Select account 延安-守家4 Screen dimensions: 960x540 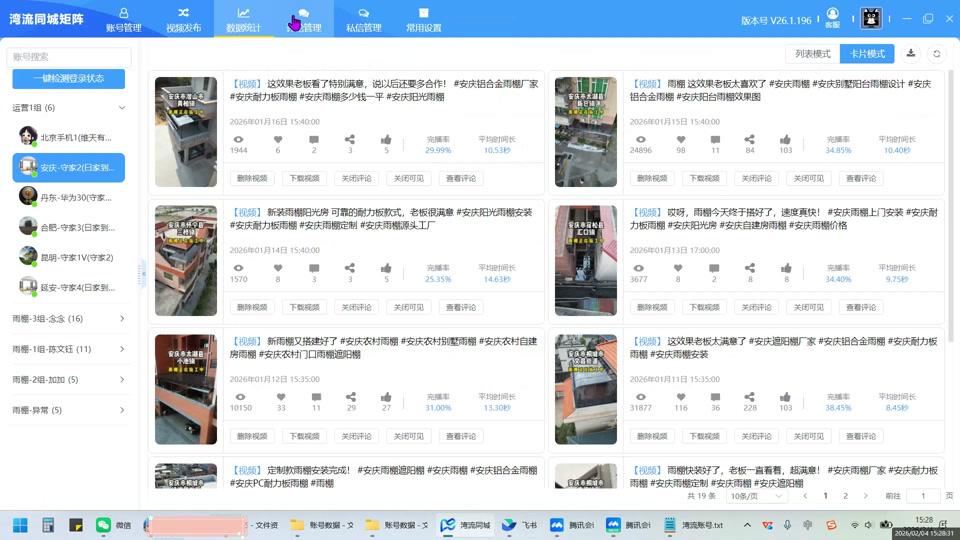click(x=69, y=287)
